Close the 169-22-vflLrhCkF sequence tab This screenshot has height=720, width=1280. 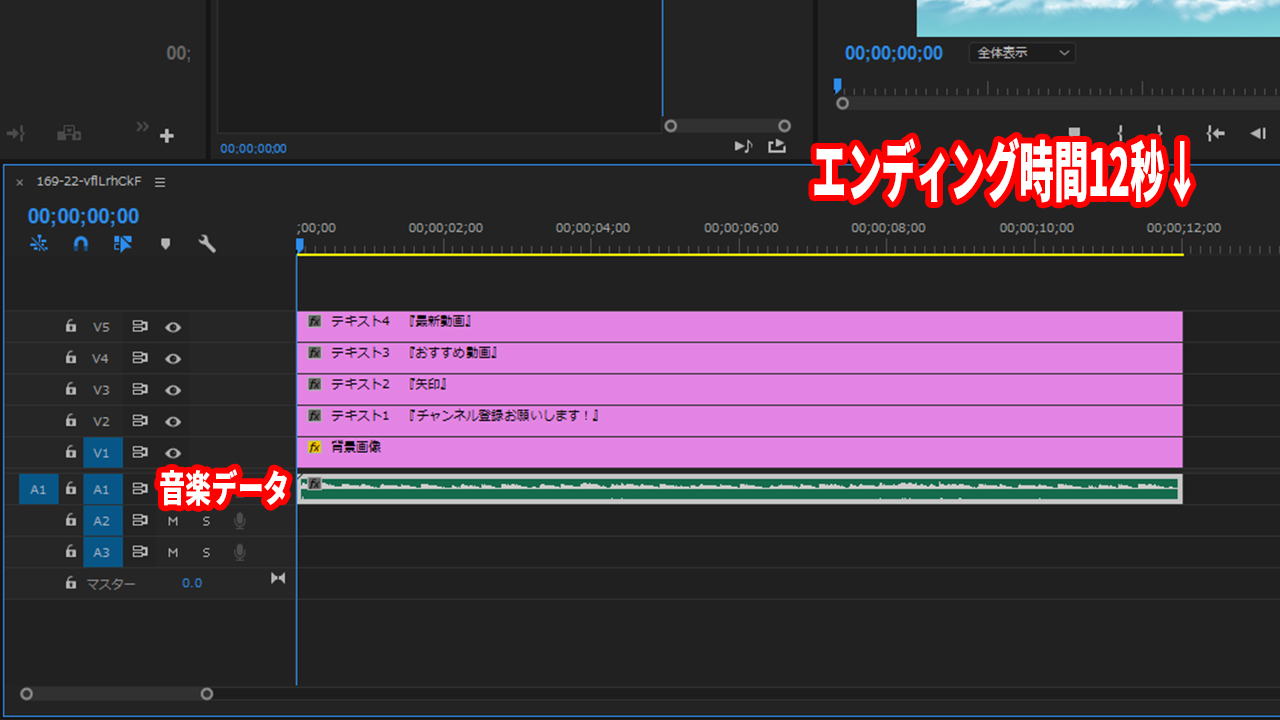(x=19, y=183)
